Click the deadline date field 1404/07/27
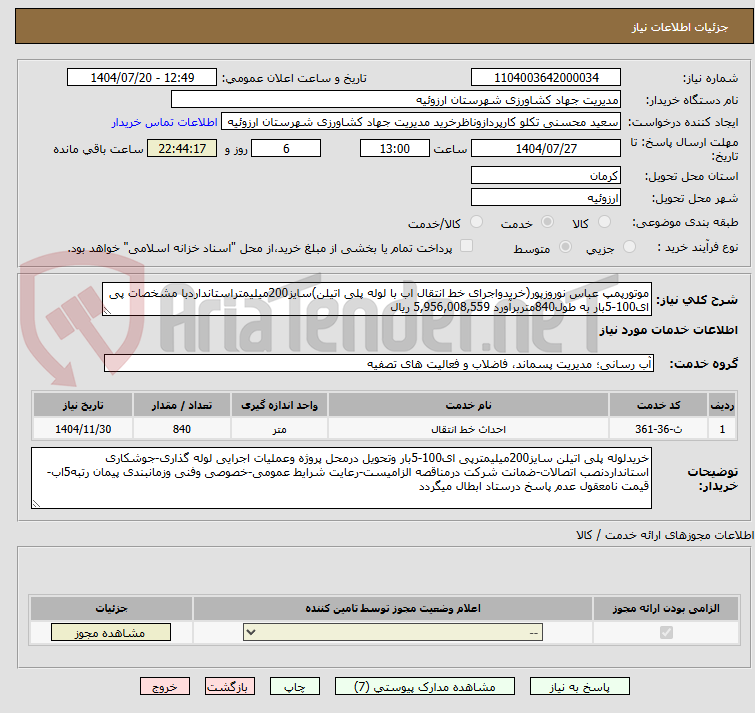The height and width of the screenshot is (713, 755). pos(546,148)
